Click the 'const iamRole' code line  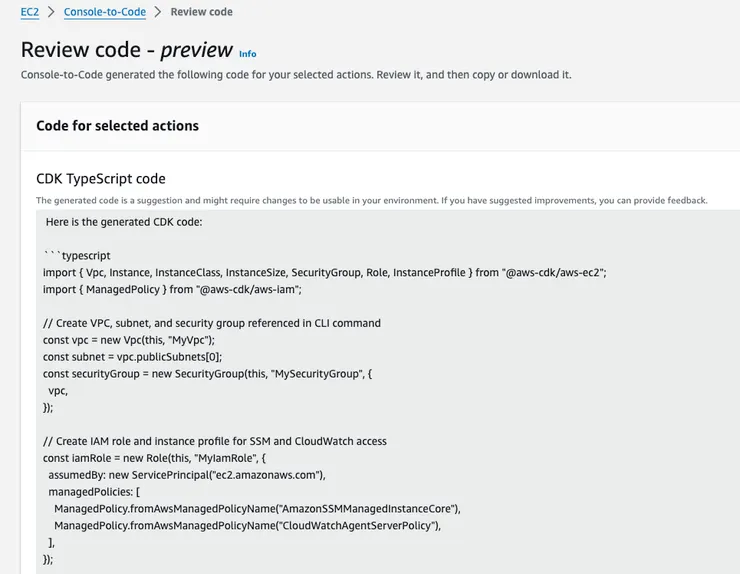click(x=154, y=458)
